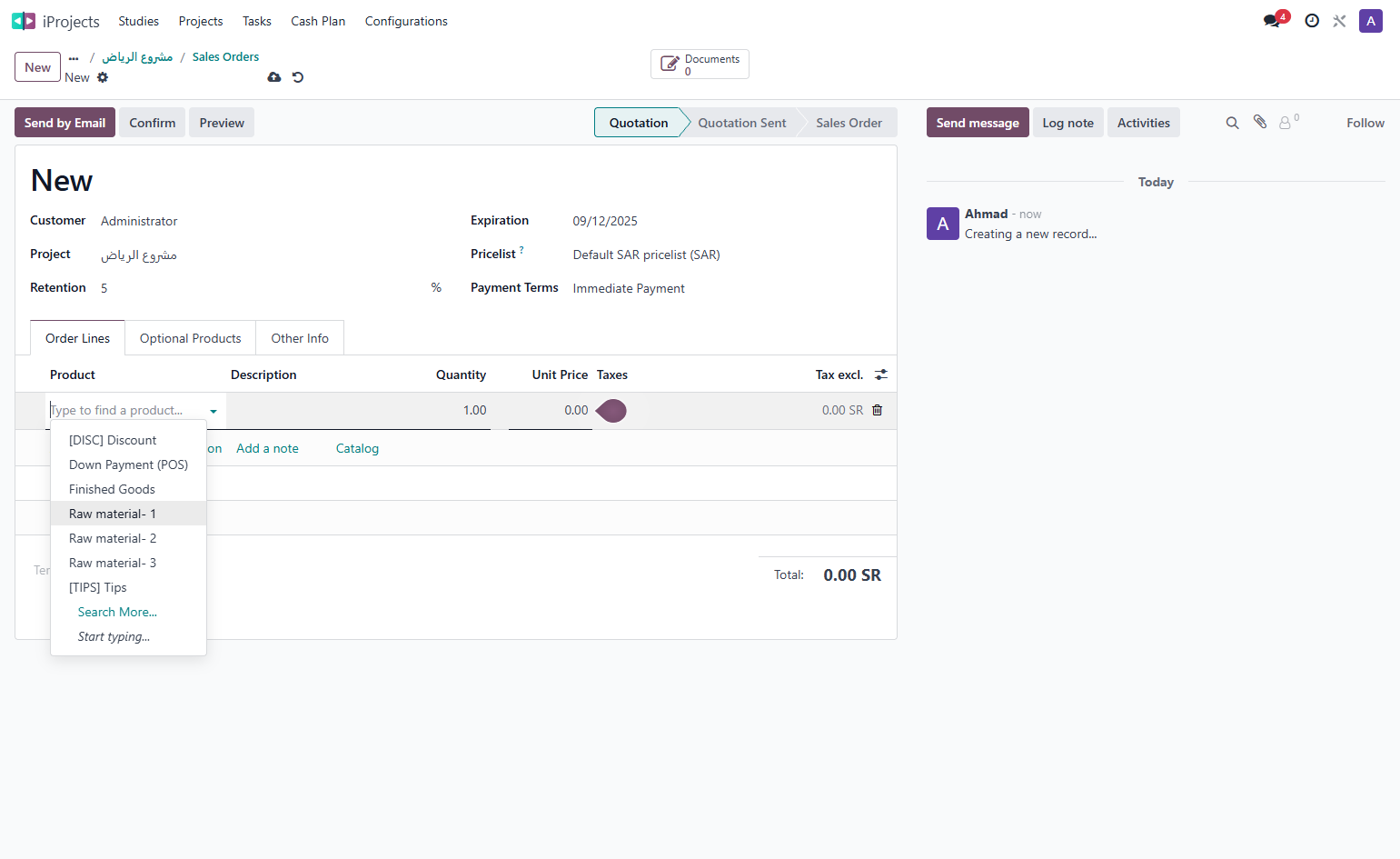Search messages in the chatter

coord(1233,123)
